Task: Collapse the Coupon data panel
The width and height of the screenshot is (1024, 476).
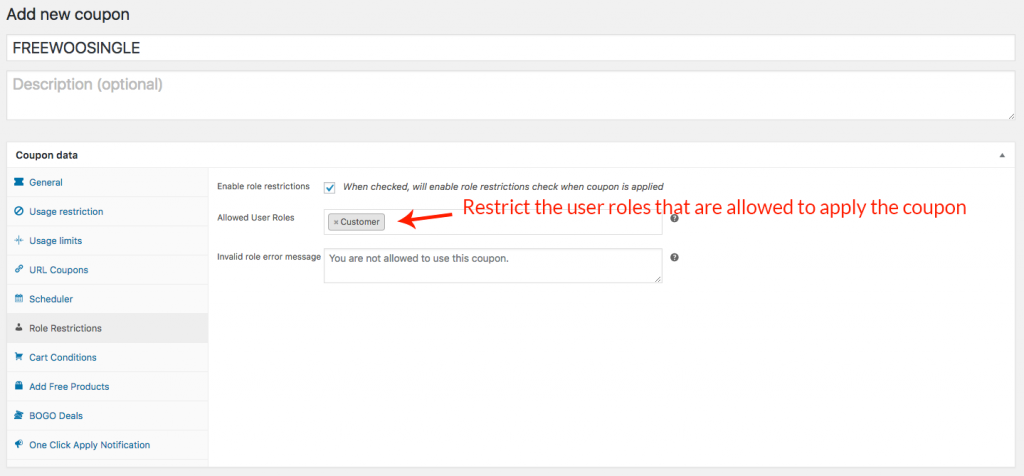Action: tap(1002, 155)
